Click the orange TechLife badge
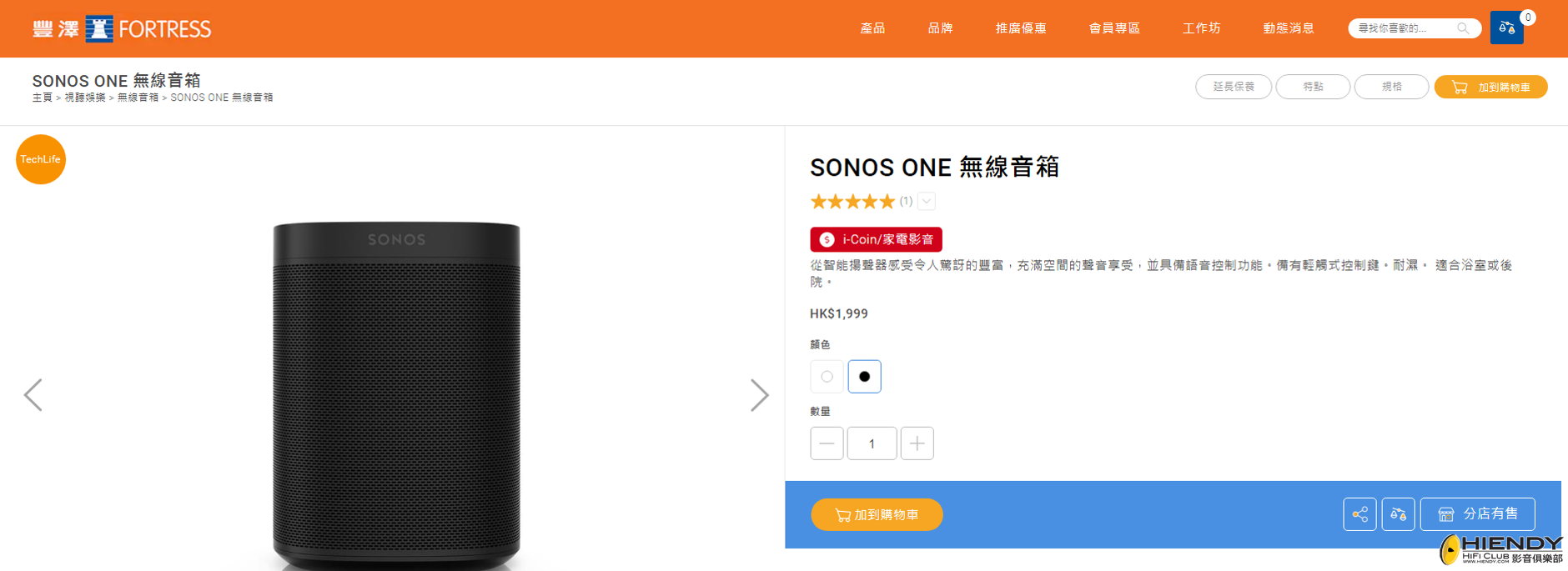 tap(41, 159)
